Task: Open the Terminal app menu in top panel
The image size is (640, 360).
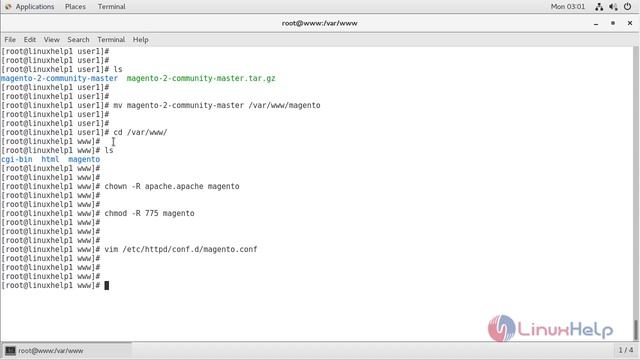Action: [x=111, y=7]
